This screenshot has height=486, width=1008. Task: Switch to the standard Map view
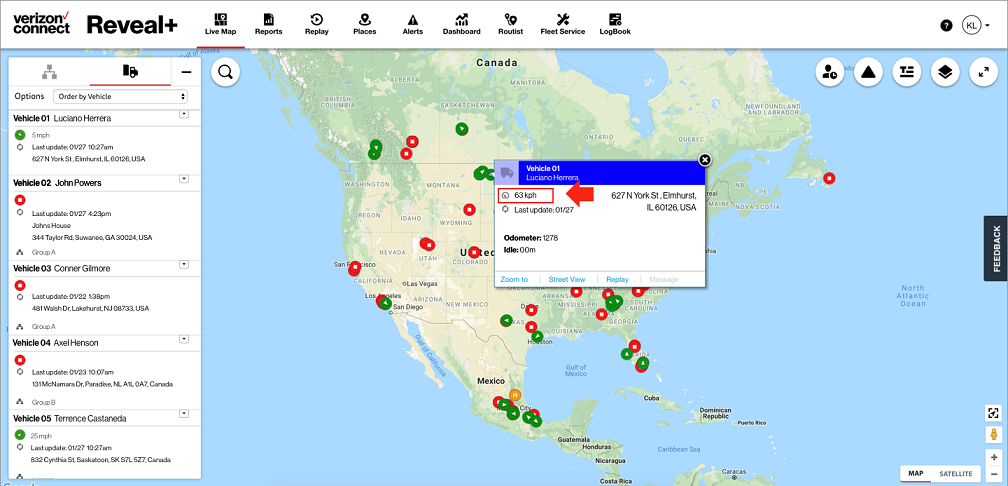tap(916, 473)
